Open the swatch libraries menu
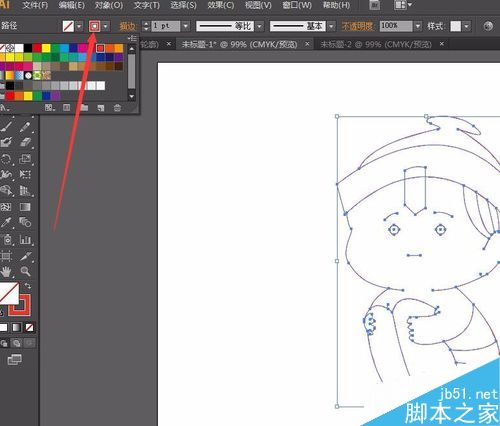This screenshot has height=426, width=500. coord(5,108)
